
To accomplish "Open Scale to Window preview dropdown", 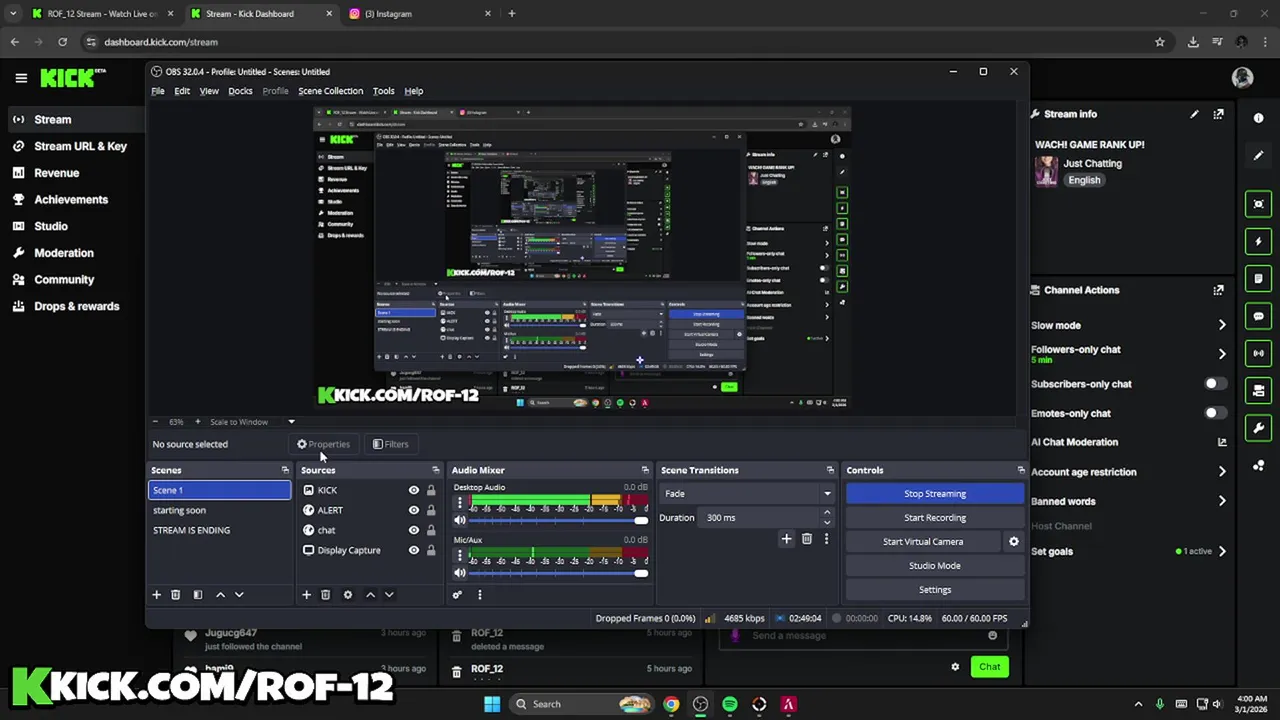I will pos(252,422).
